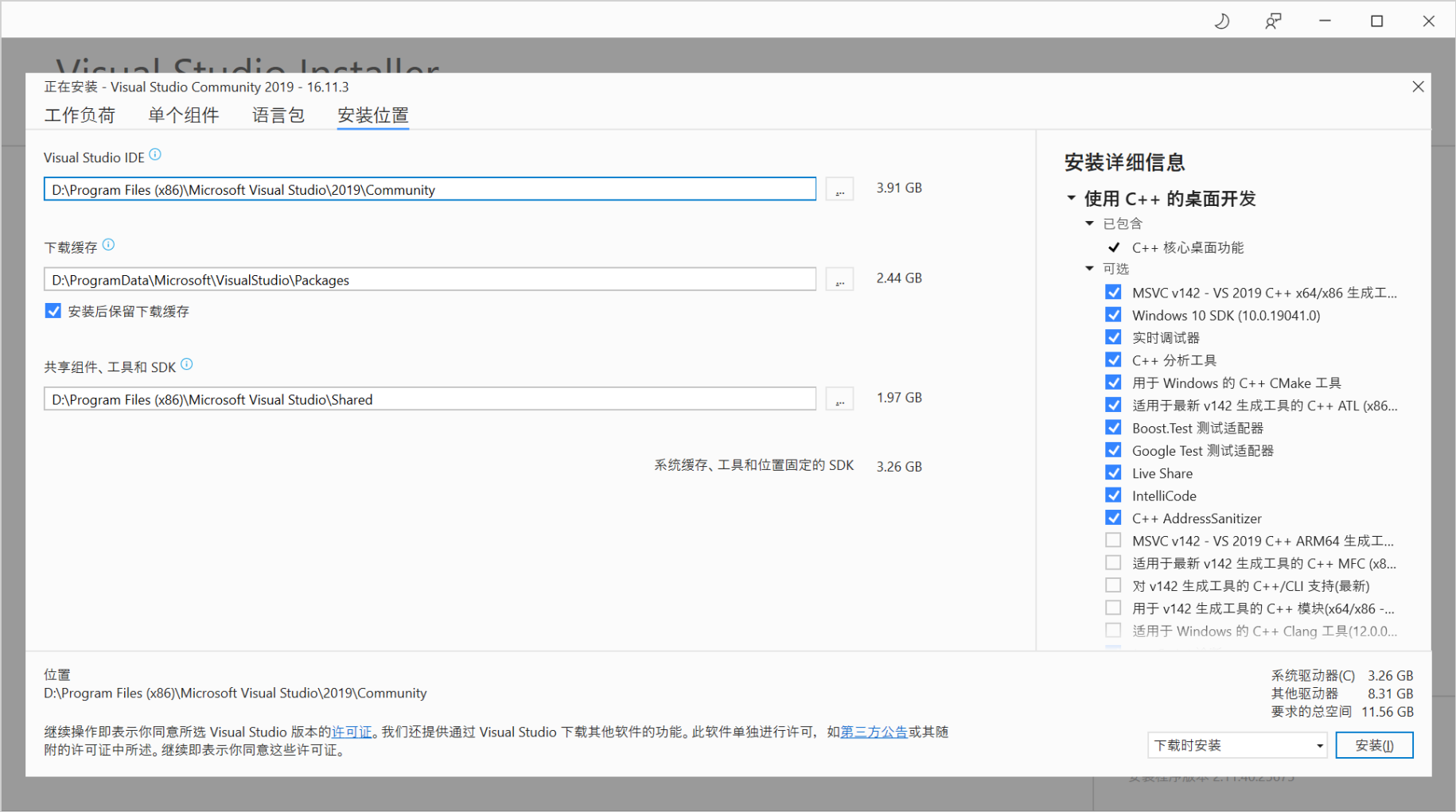
Task: Uncheck the C++ ATL for v142 option
Action: point(1113,405)
